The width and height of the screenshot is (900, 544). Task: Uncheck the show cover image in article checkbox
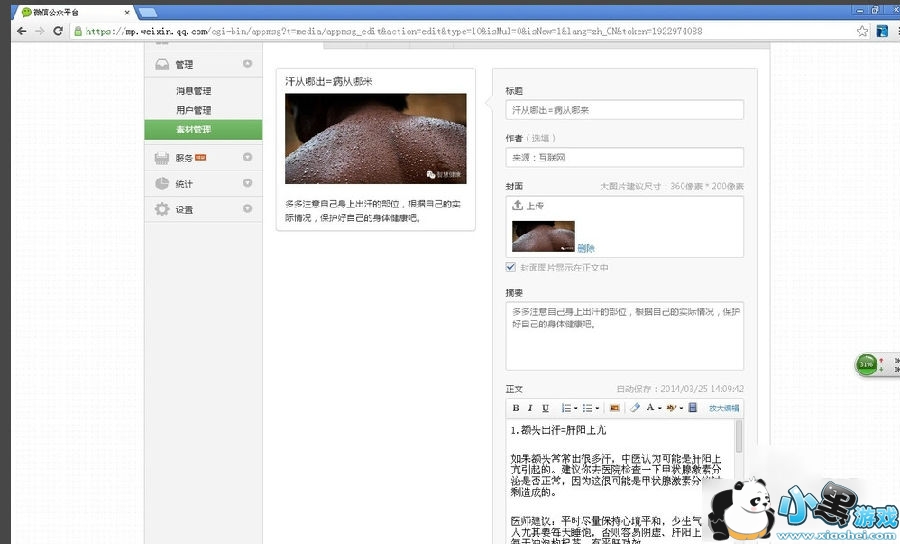click(512, 268)
